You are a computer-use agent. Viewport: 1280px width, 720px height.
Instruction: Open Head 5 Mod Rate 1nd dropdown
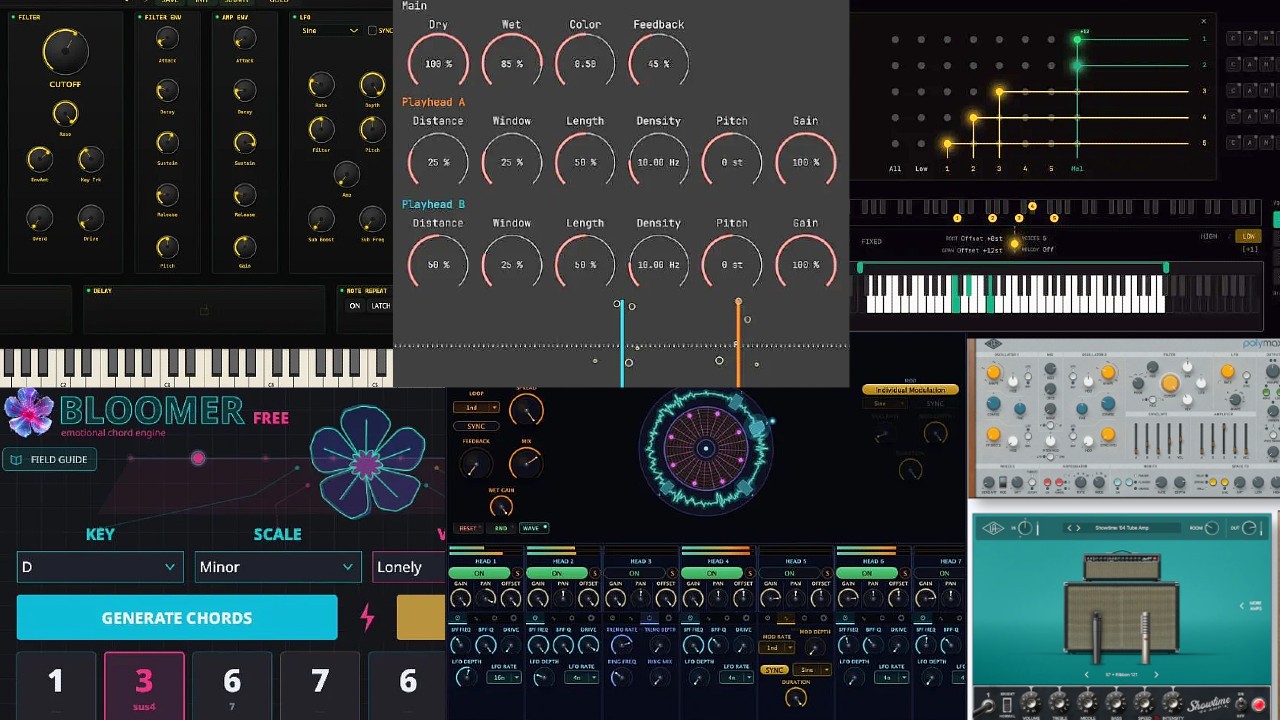[x=776, y=648]
